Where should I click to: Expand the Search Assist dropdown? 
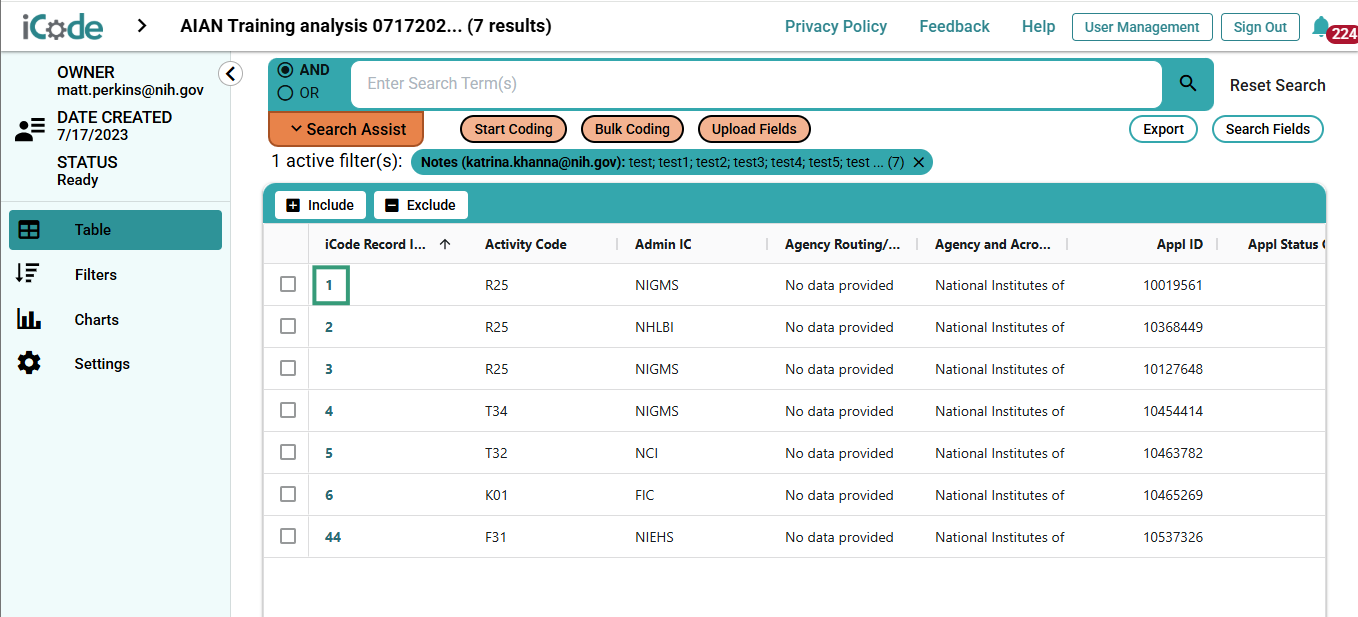click(346, 129)
